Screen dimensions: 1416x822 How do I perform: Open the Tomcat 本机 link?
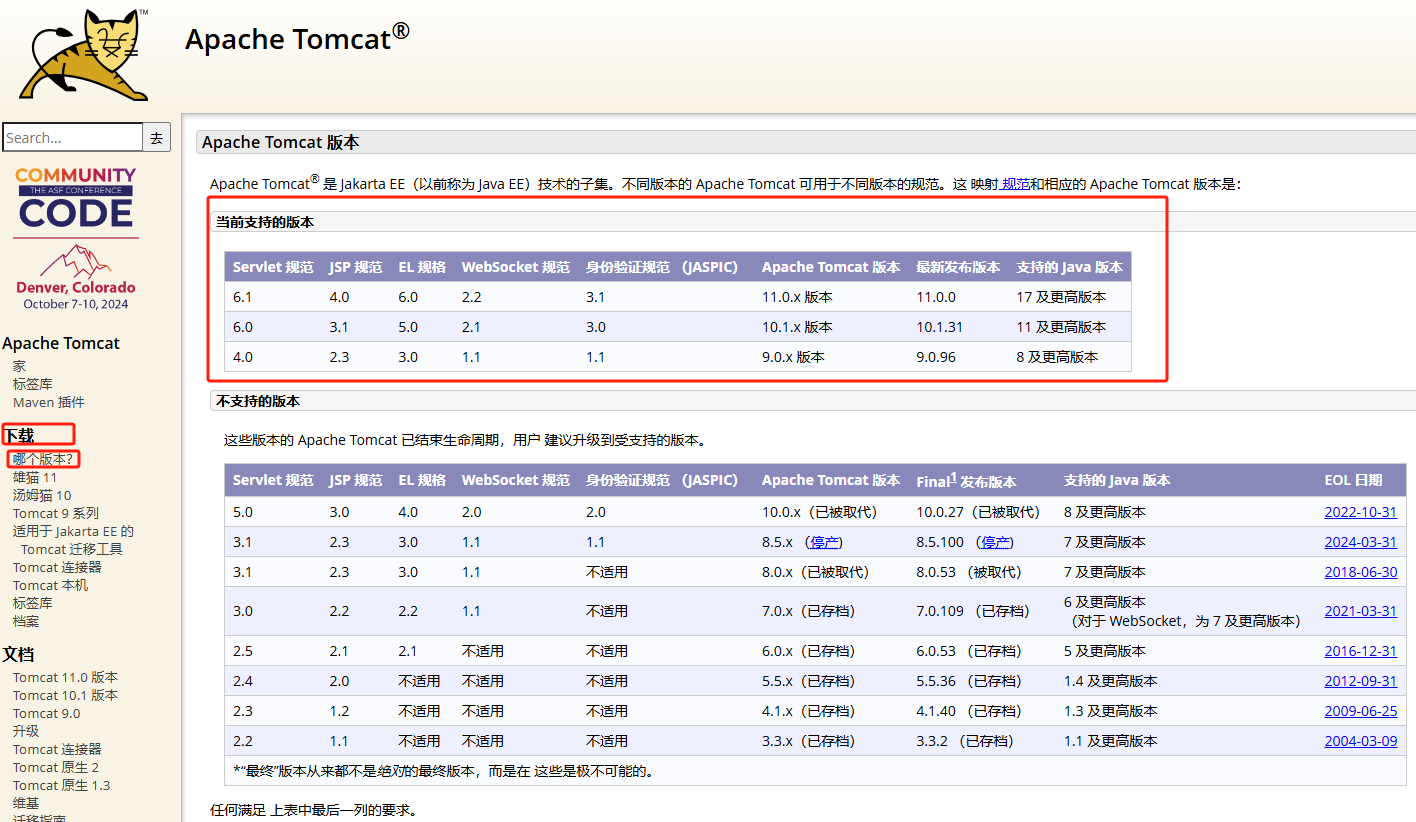pyautogui.click(x=50, y=585)
